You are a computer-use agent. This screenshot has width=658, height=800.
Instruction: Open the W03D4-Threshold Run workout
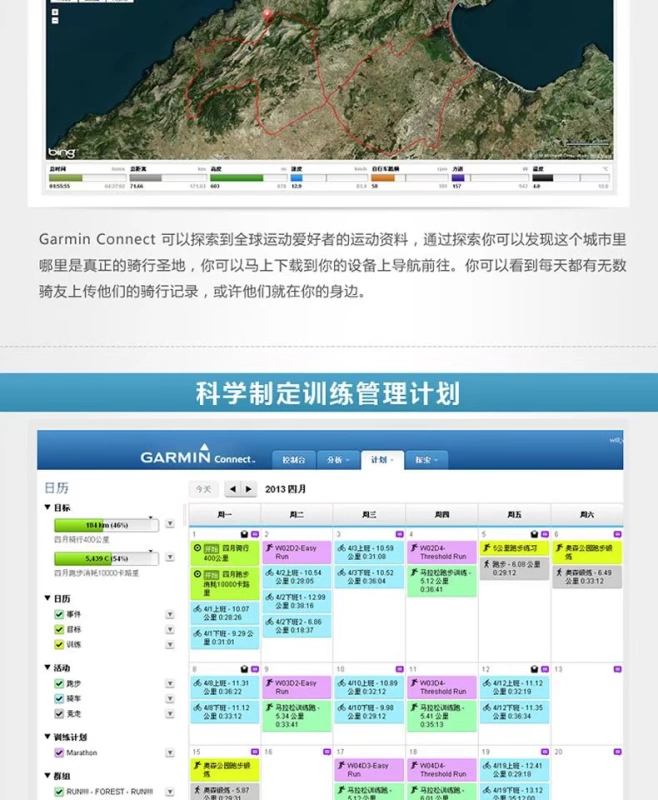pos(442,687)
